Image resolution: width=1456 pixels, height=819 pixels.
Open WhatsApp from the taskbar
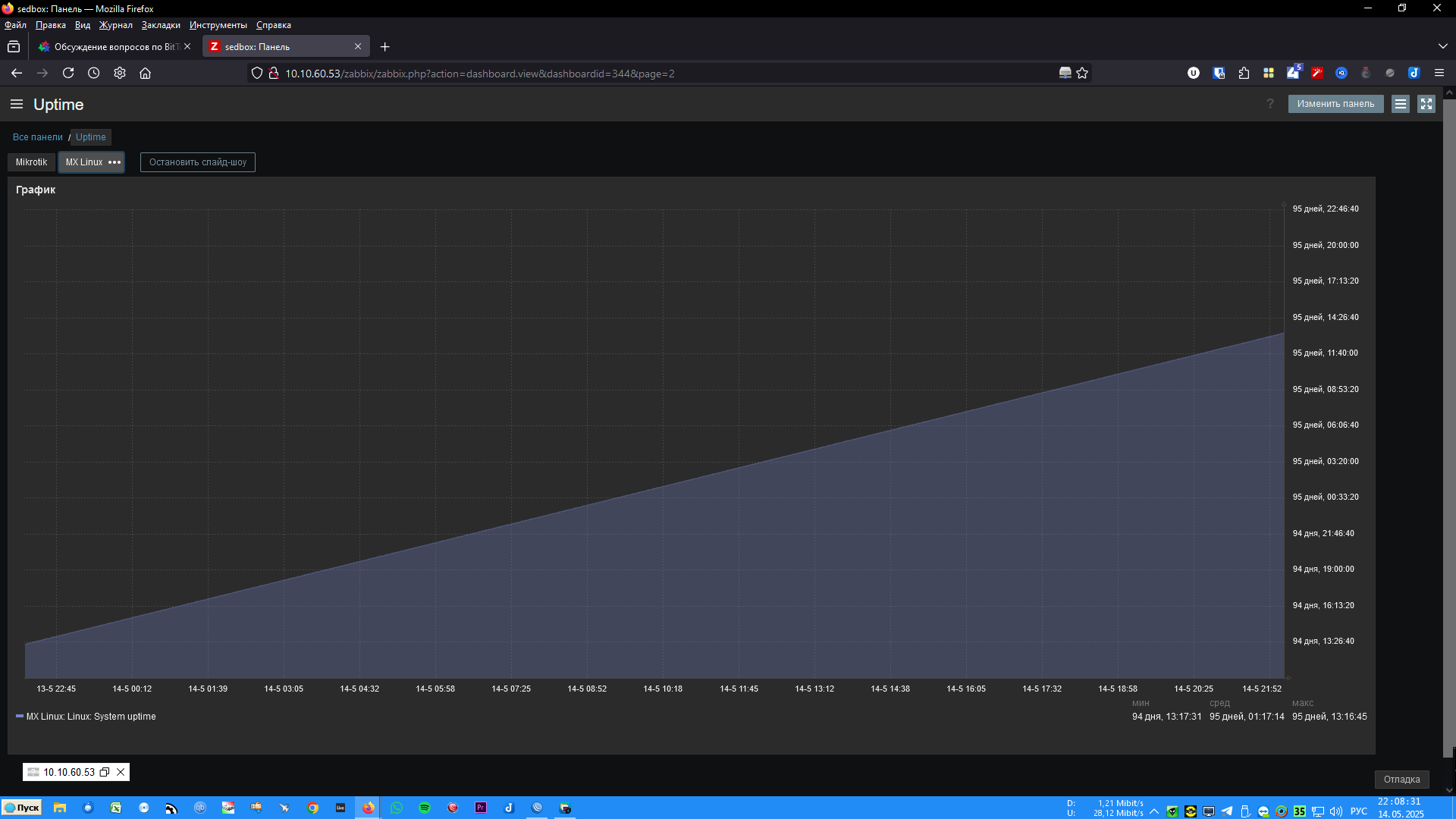397,808
